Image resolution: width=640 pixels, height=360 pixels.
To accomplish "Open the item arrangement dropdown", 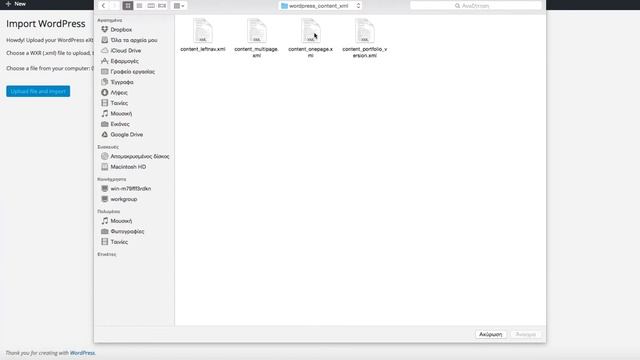I will pyautogui.click(x=179, y=6).
